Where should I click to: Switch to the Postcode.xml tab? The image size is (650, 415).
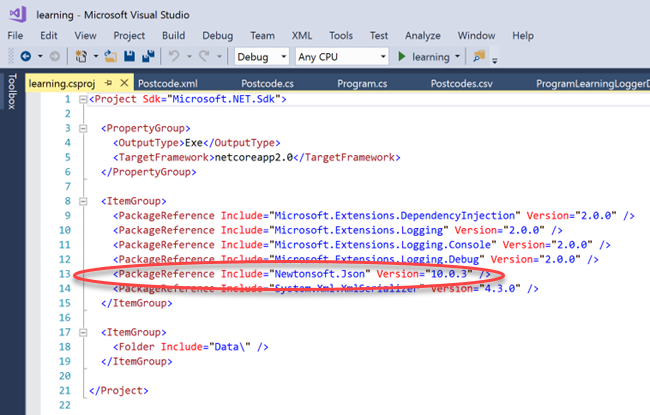click(x=167, y=84)
